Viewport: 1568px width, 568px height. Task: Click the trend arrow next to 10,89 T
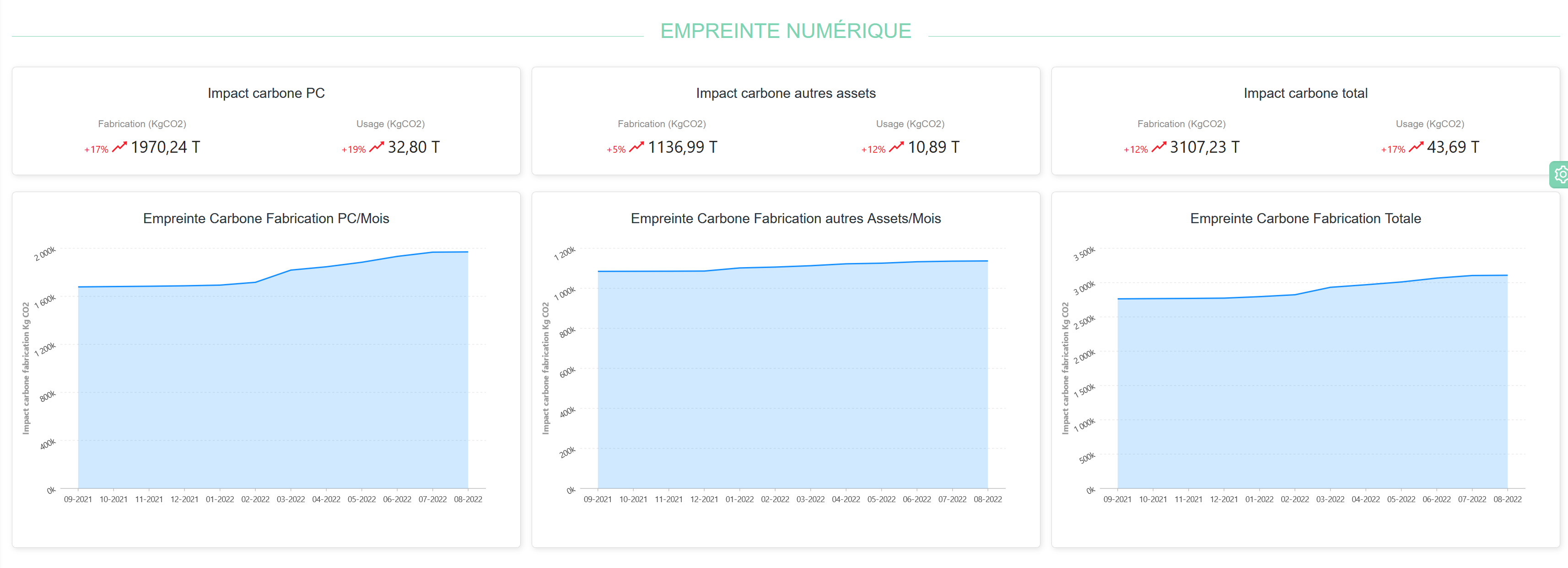(x=896, y=147)
